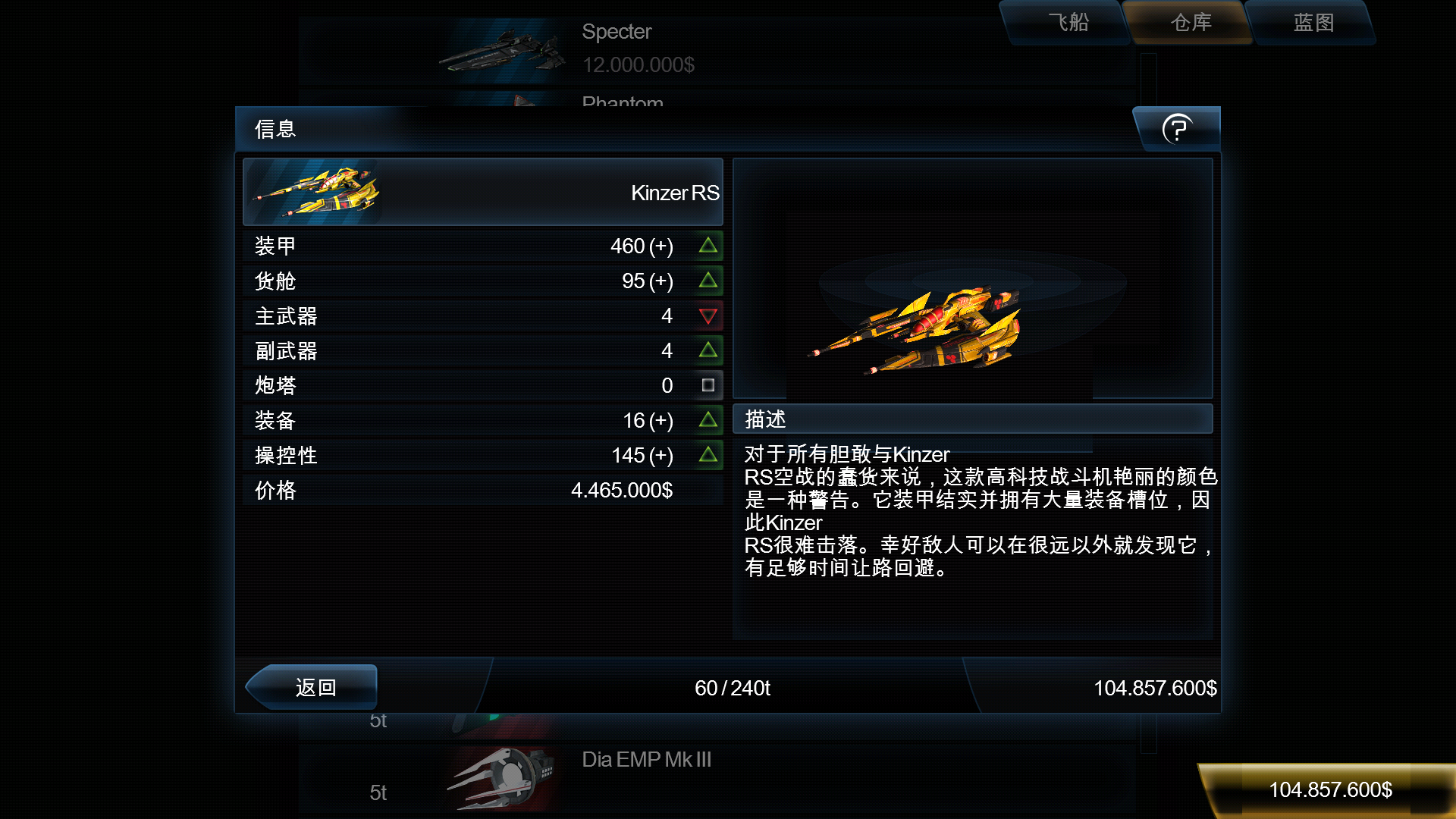Click green up arrow beside 副武器

coord(708,350)
